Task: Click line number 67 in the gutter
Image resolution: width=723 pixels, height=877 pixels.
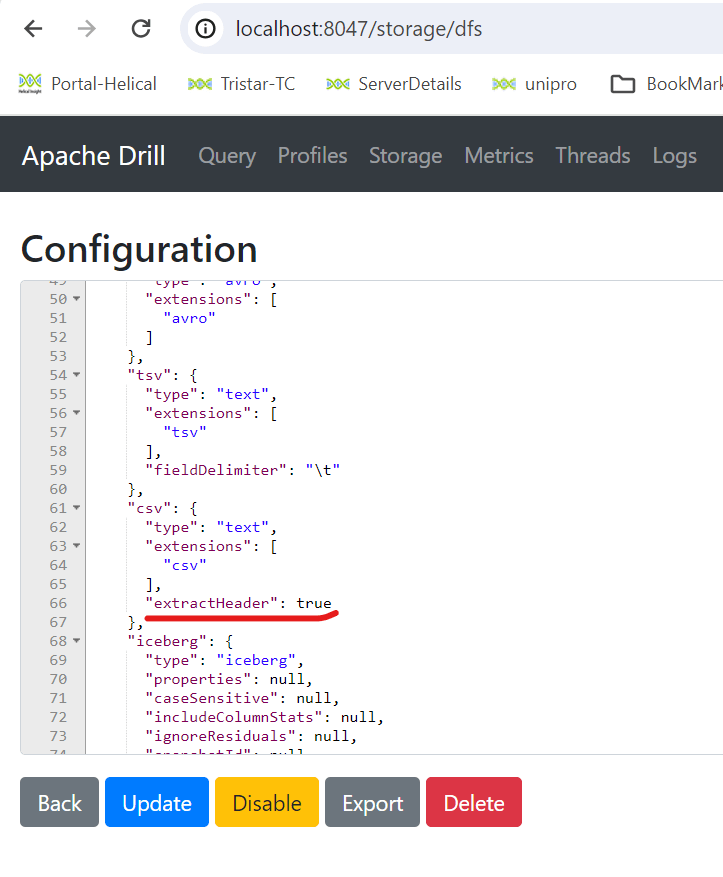Action: point(58,623)
